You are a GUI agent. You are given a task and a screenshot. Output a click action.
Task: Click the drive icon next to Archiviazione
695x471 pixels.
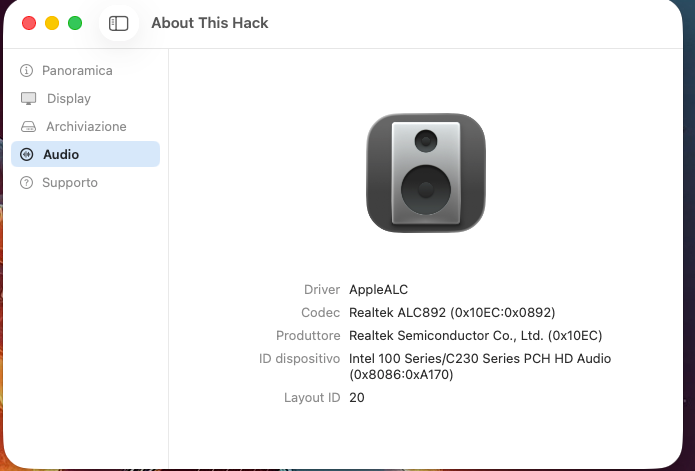(27, 127)
